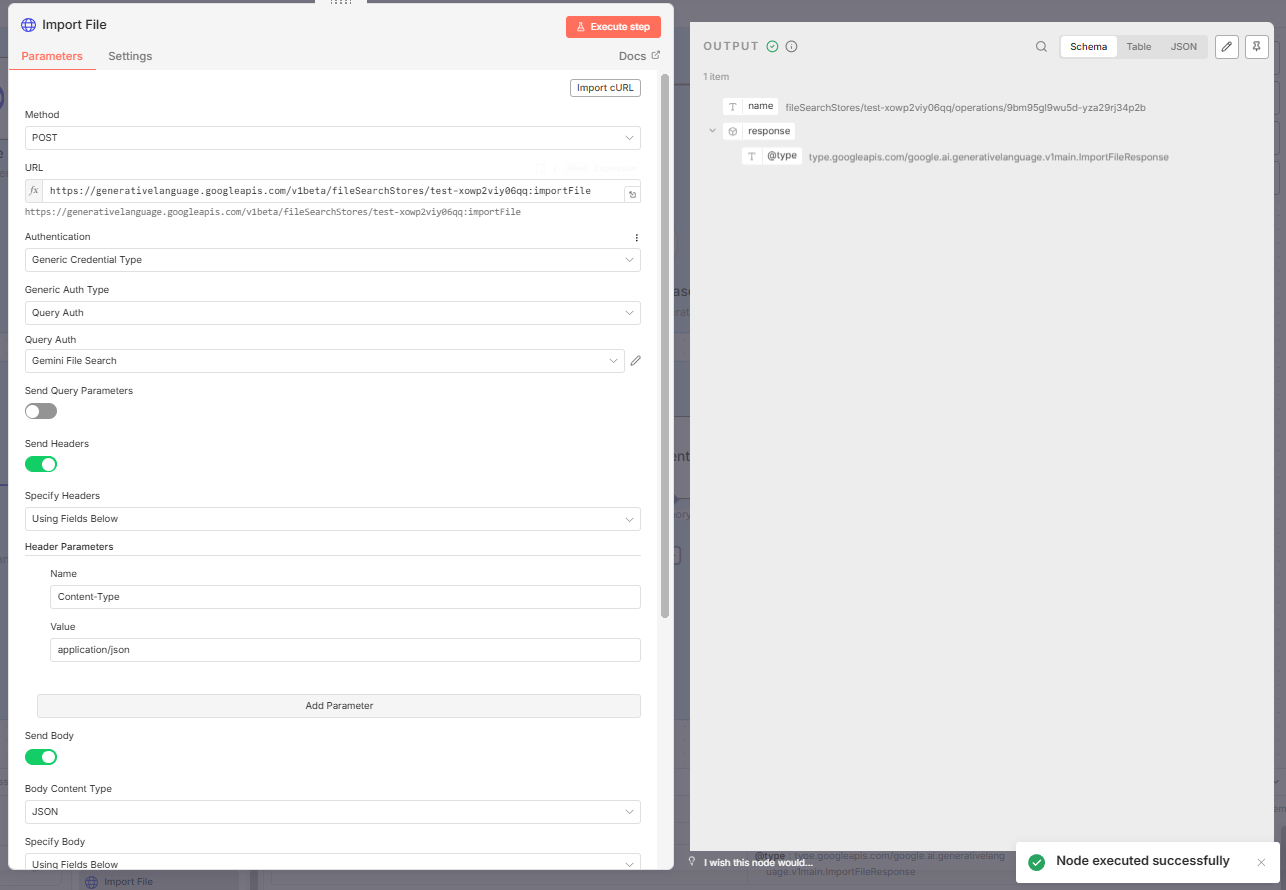Image resolution: width=1286 pixels, height=890 pixels.
Task: Click the pencil edit output icon
Action: point(1227,47)
